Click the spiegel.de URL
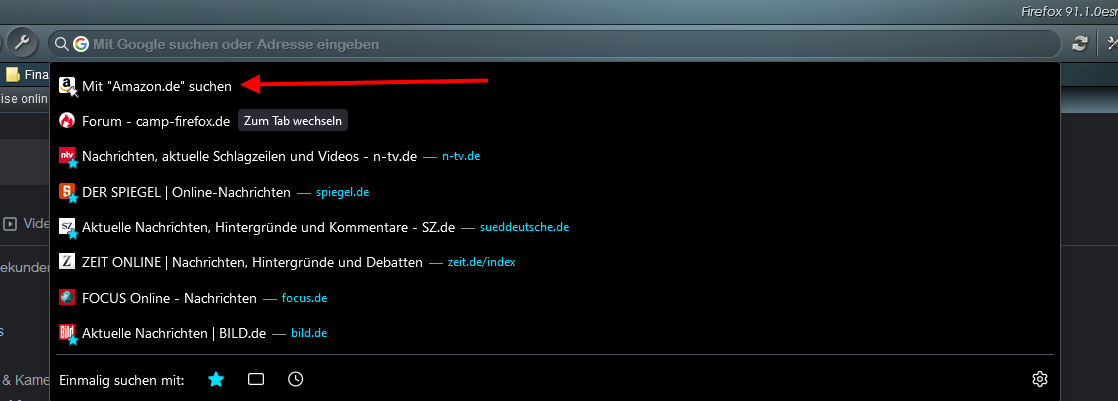 point(342,192)
